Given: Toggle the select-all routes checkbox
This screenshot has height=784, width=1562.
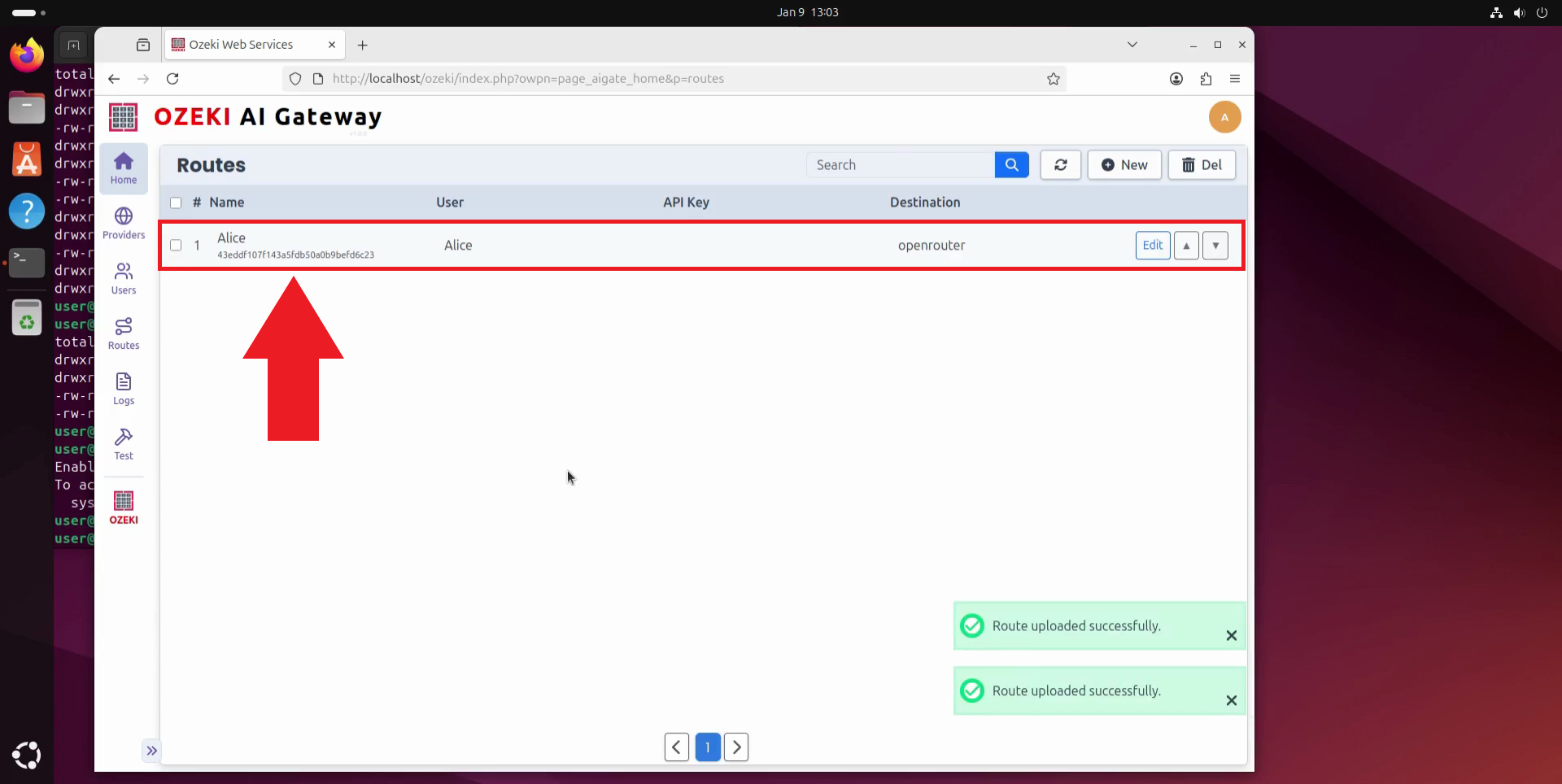Looking at the screenshot, I should (x=176, y=203).
